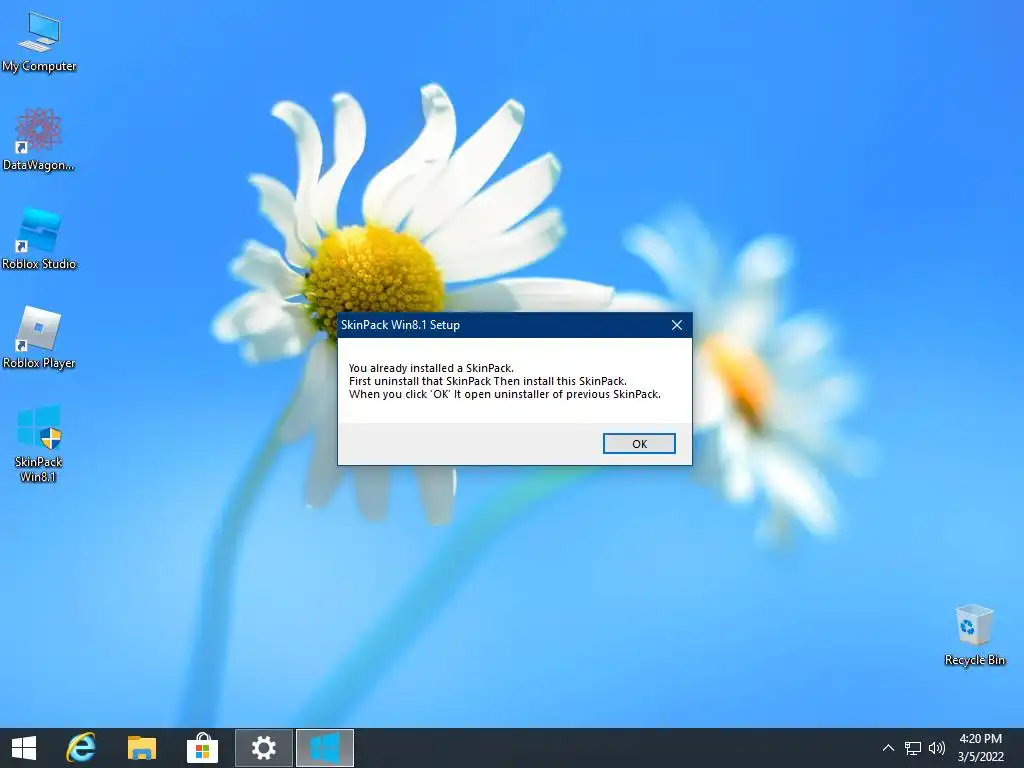Switch to the SkinPack Setup taskbar button
Screen dimensions: 1024x768
325,748
